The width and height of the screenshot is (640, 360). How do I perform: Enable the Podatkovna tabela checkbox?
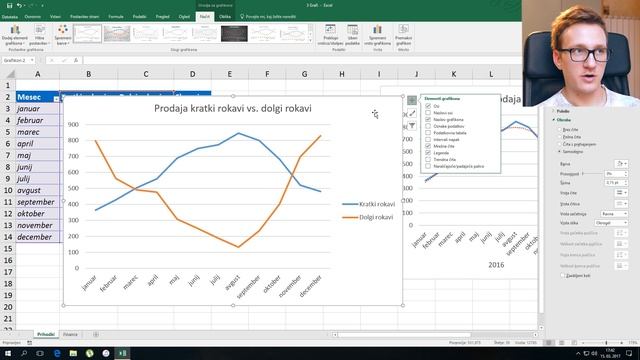tap(428, 133)
